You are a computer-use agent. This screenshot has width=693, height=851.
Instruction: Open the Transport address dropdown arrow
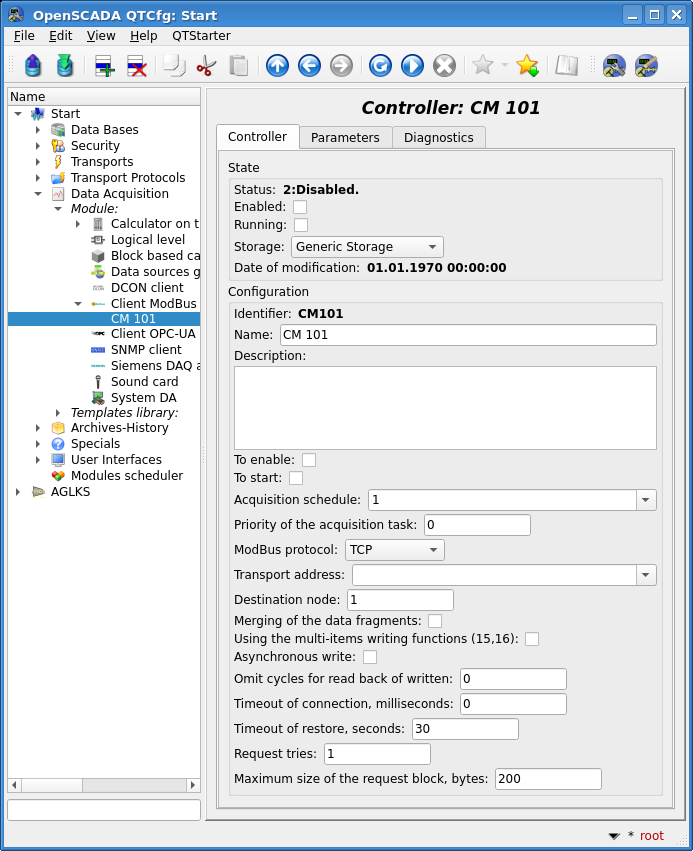(x=646, y=575)
